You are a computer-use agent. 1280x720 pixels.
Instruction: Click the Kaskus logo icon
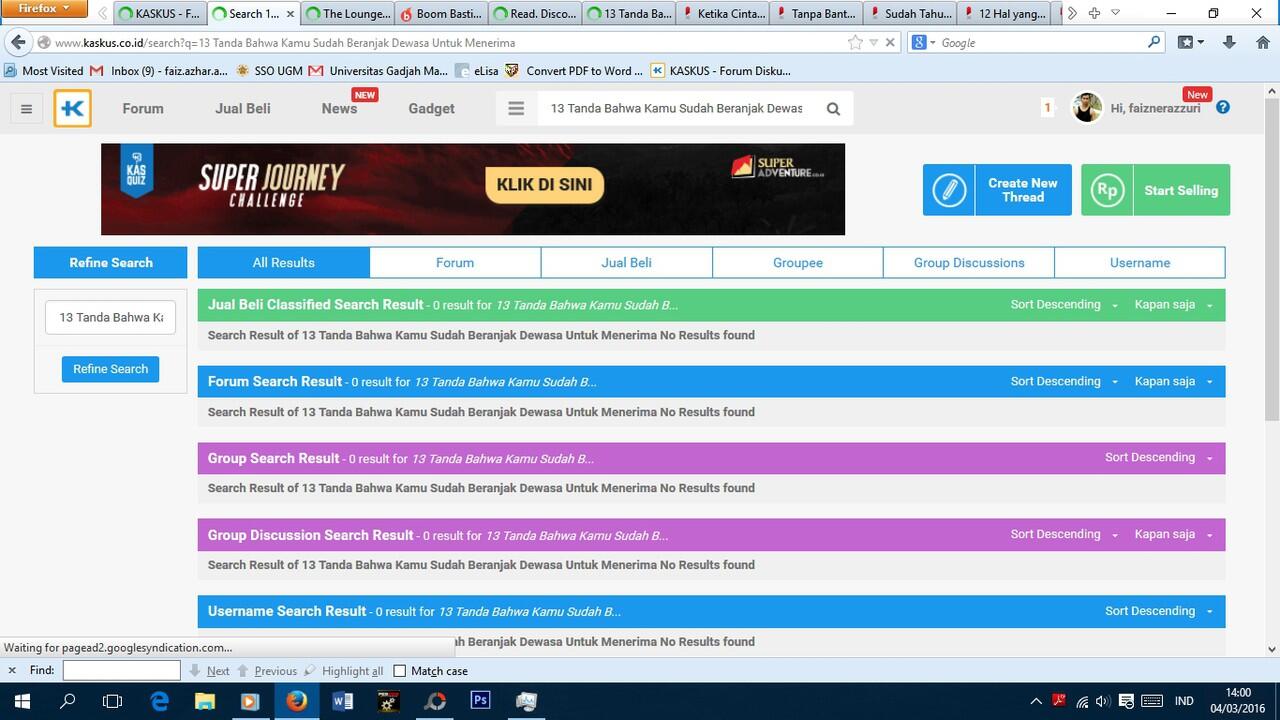72,109
